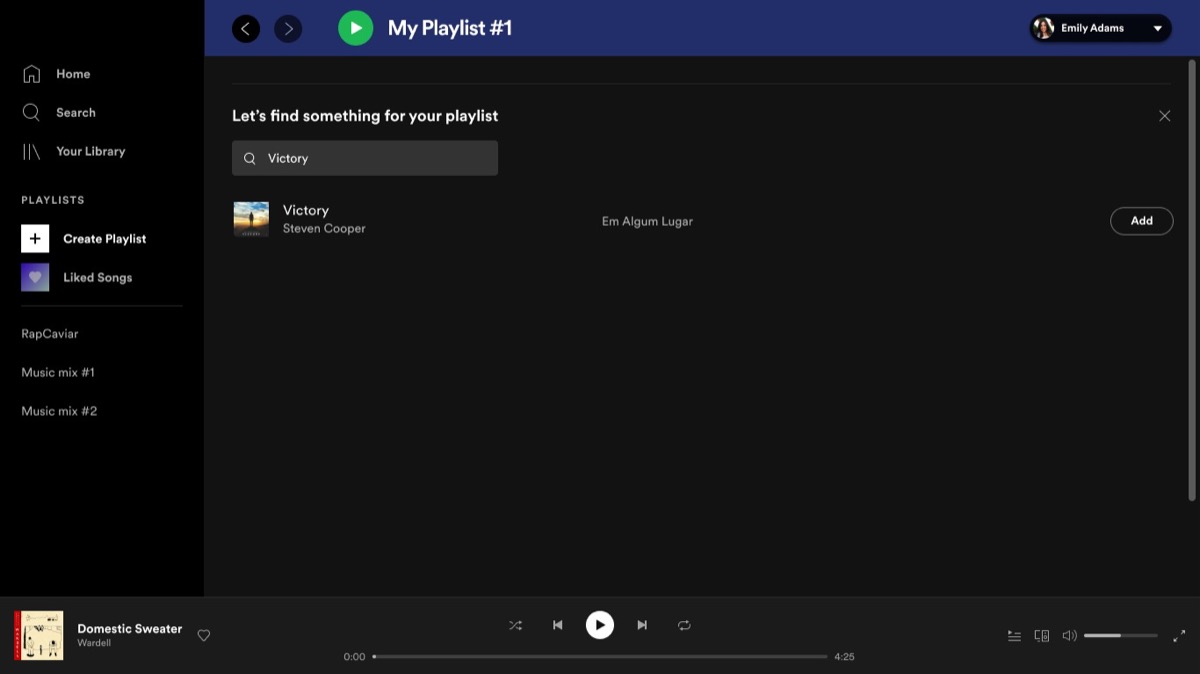Open the RapCaviar playlist

[x=50, y=333]
